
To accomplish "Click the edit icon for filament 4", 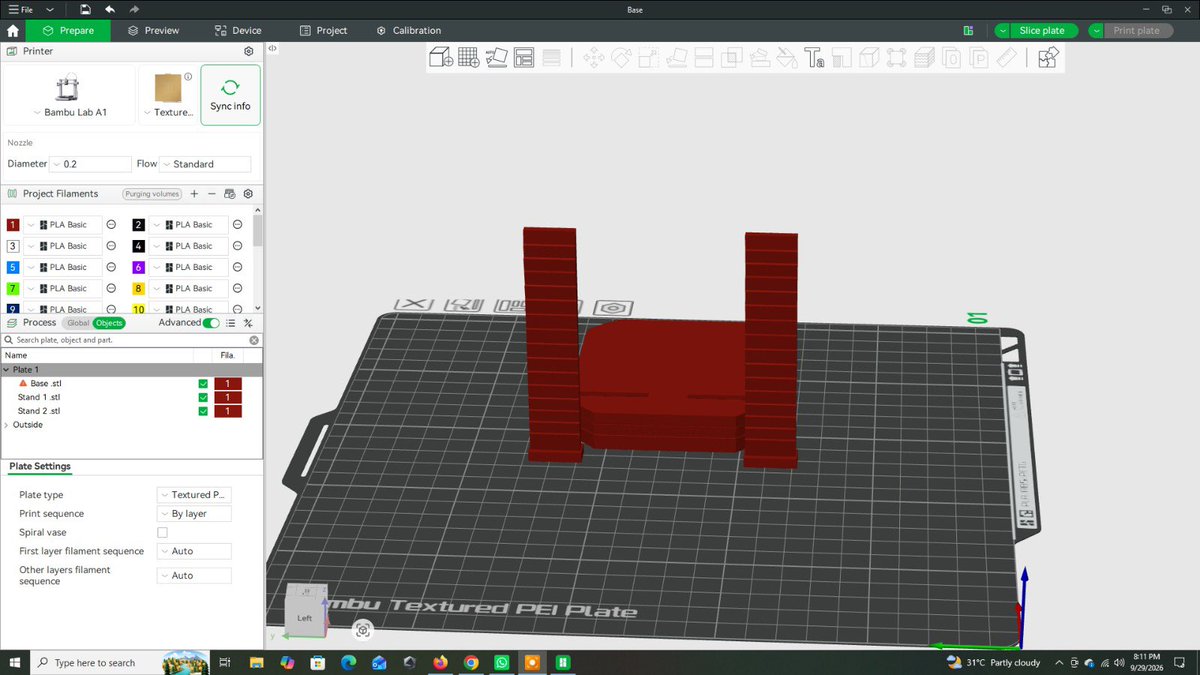I will coord(237,246).
